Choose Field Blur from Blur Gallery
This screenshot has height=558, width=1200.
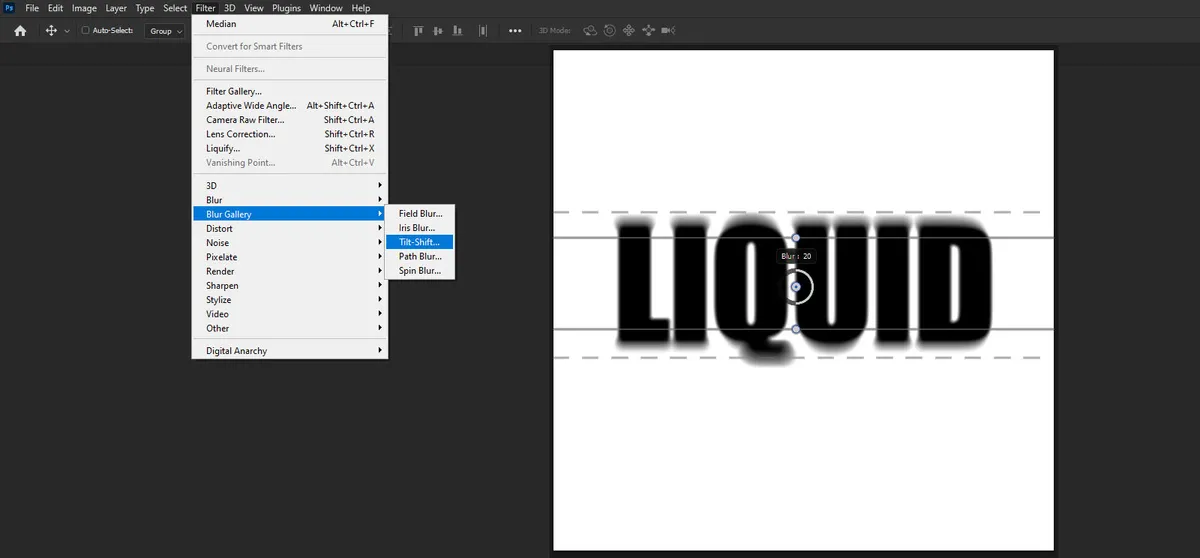[420, 214]
